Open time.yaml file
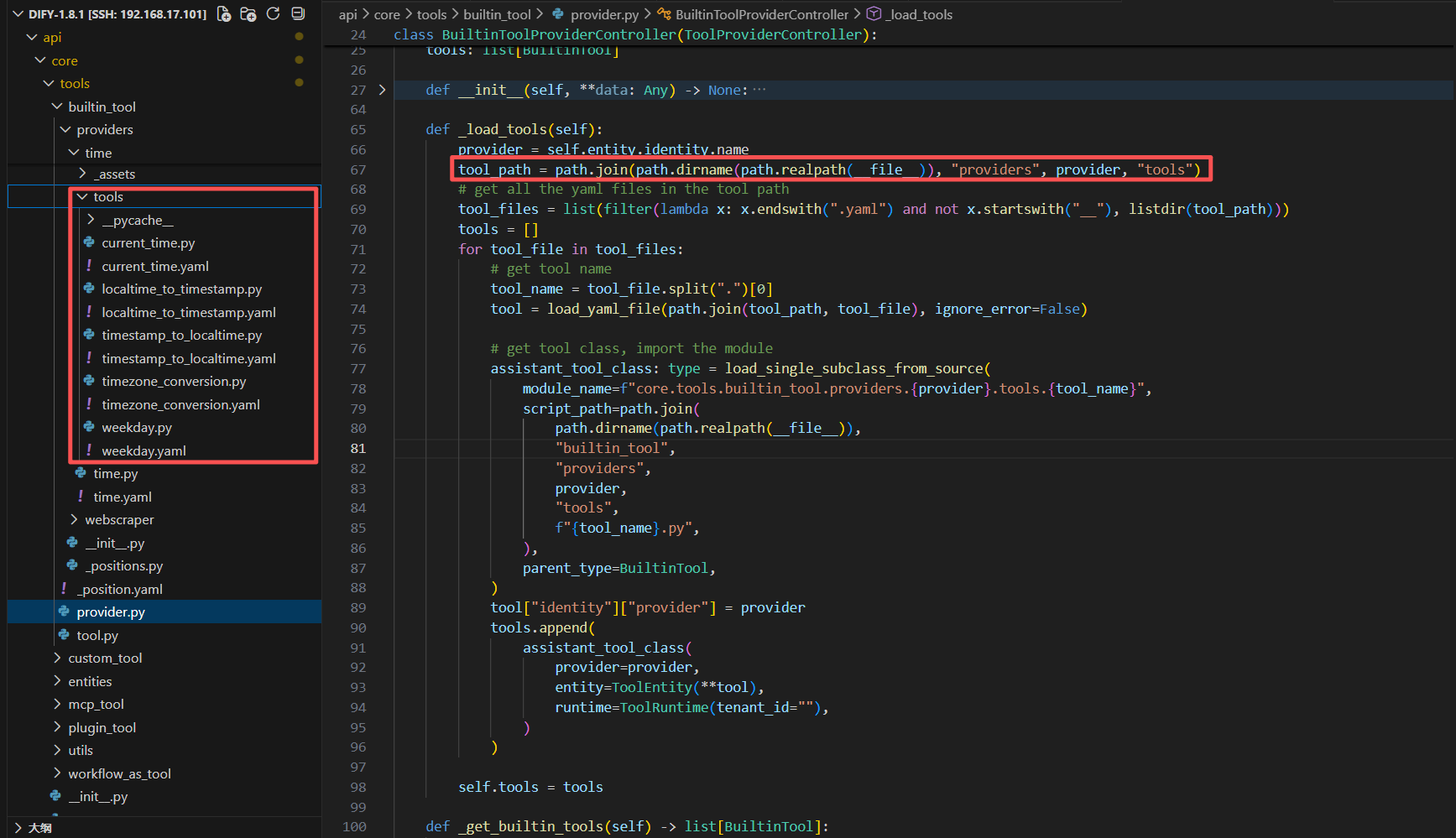 tap(123, 497)
